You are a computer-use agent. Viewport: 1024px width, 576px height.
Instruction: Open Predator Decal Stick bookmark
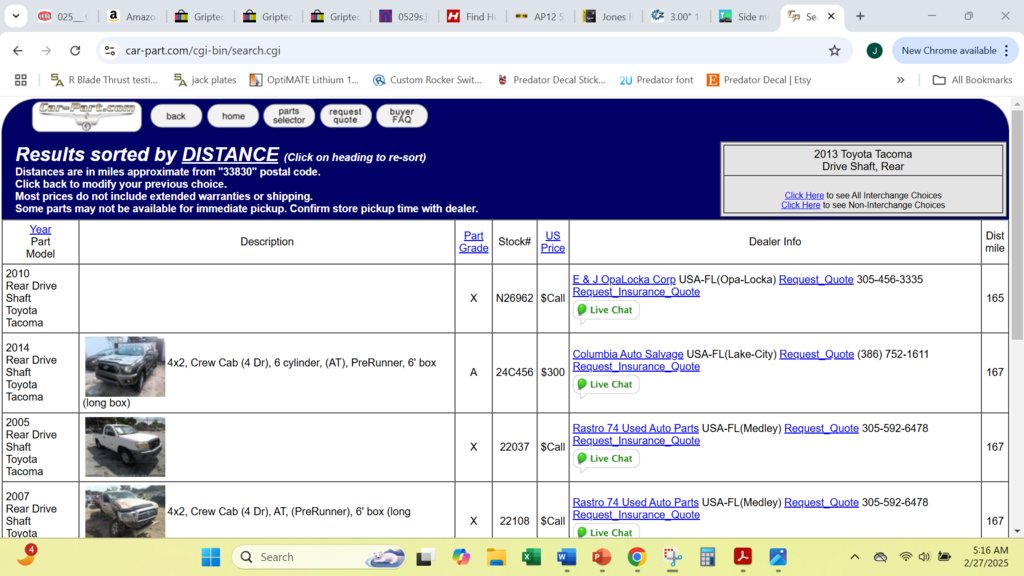[551, 80]
